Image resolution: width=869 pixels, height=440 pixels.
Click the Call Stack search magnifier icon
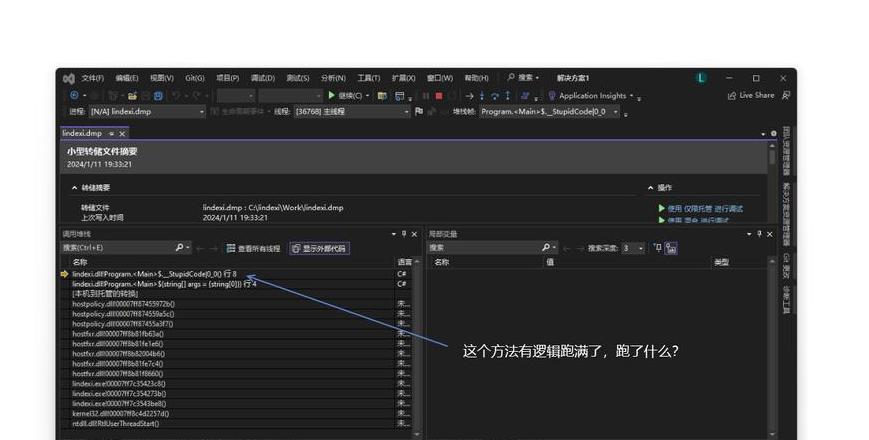(x=179, y=248)
